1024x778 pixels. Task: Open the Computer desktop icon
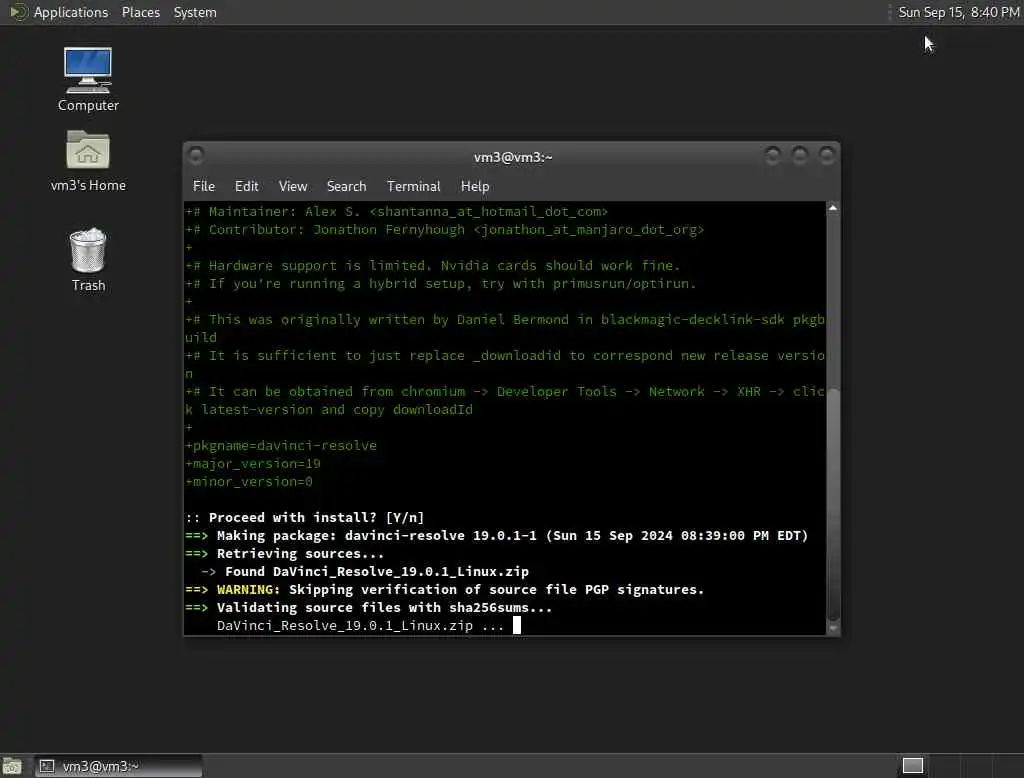(88, 79)
